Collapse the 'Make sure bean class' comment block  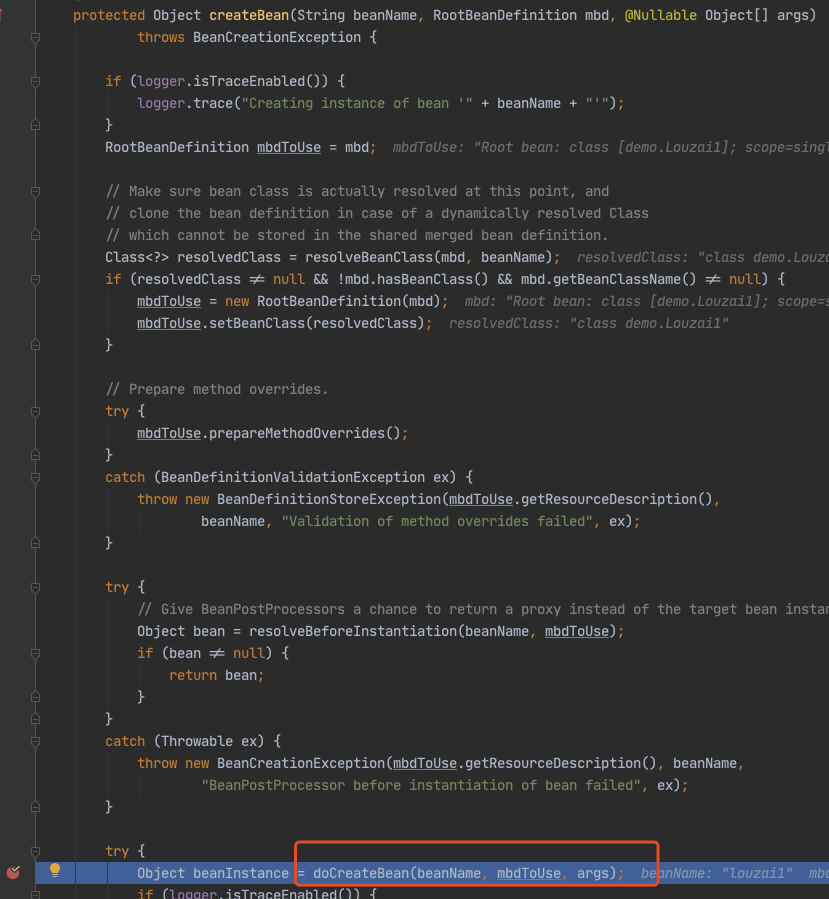coord(36,192)
